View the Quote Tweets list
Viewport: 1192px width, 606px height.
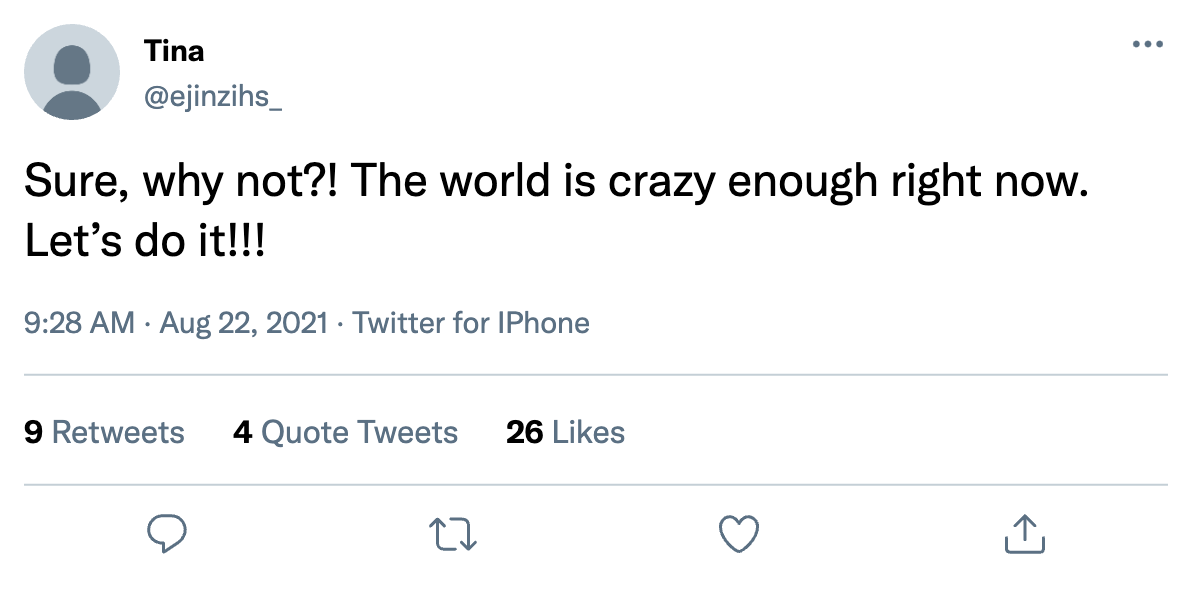(x=359, y=432)
